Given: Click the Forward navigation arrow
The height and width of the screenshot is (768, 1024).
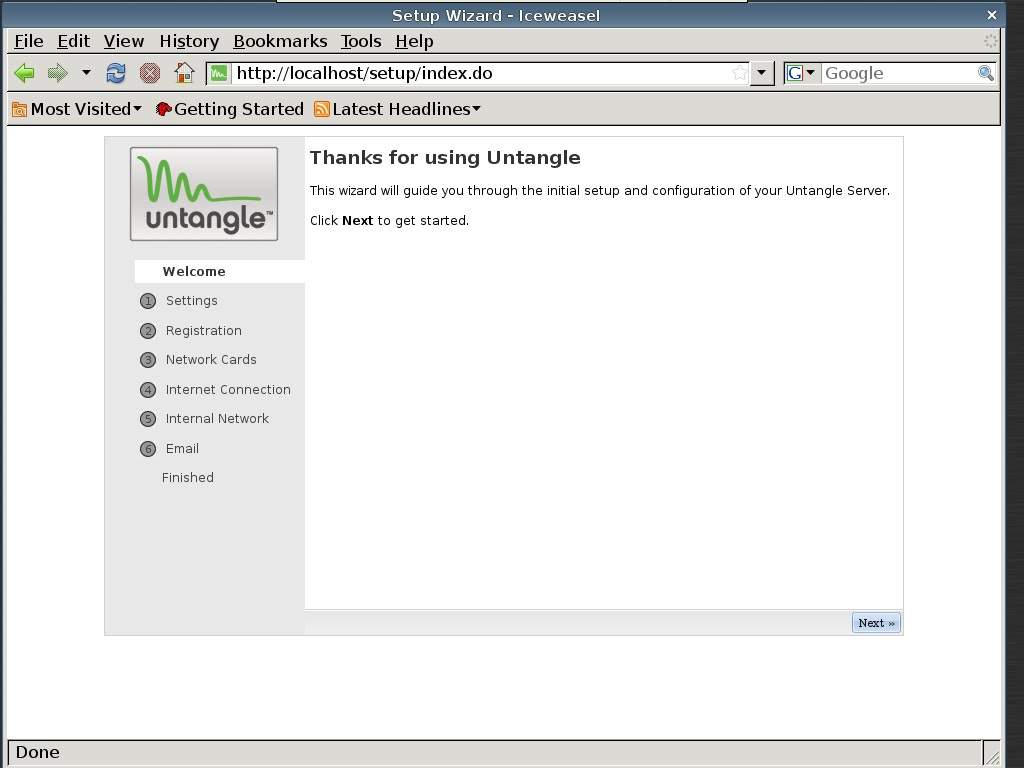Looking at the screenshot, I should (56, 72).
